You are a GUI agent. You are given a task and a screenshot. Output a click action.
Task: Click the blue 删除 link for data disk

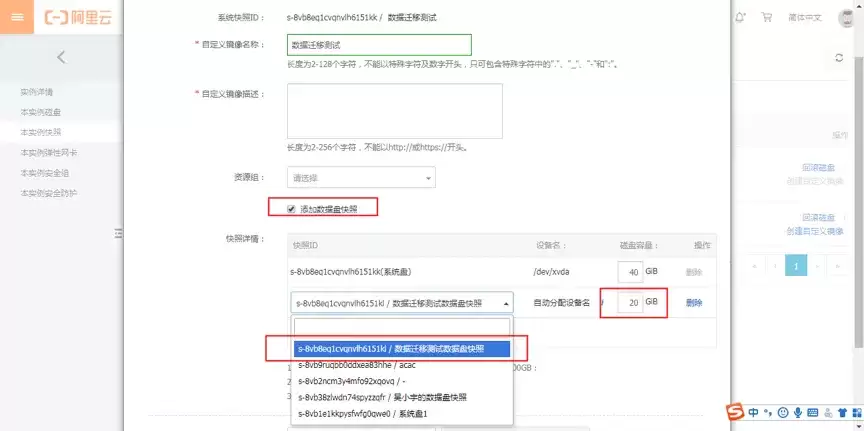694,303
